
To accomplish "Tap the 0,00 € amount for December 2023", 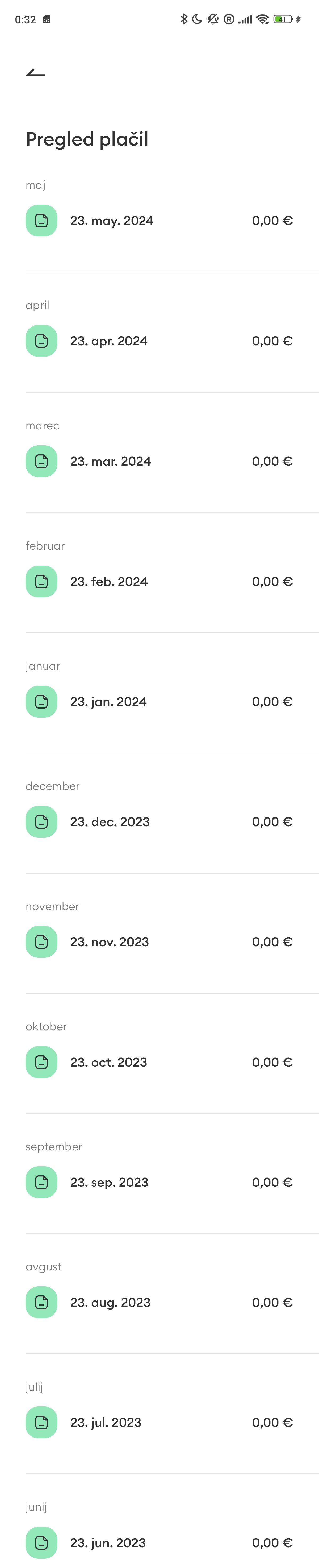I will tap(272, 822).
